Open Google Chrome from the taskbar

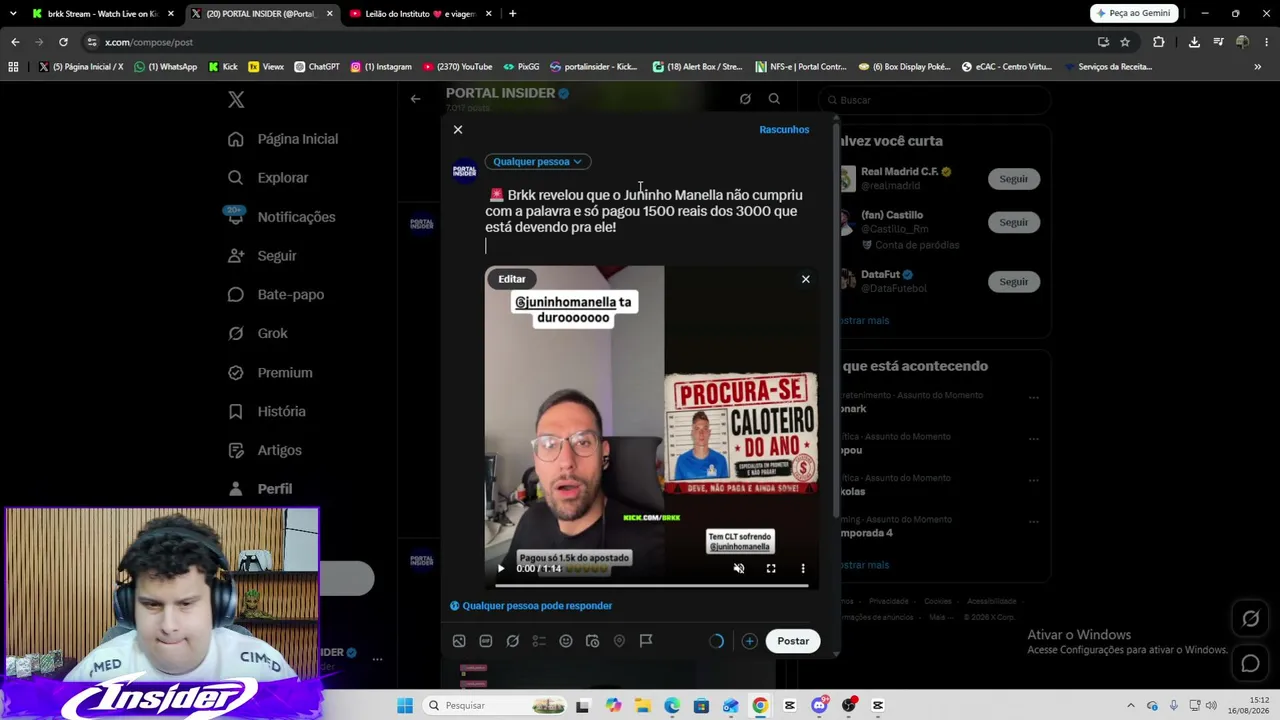coord(760,706)
